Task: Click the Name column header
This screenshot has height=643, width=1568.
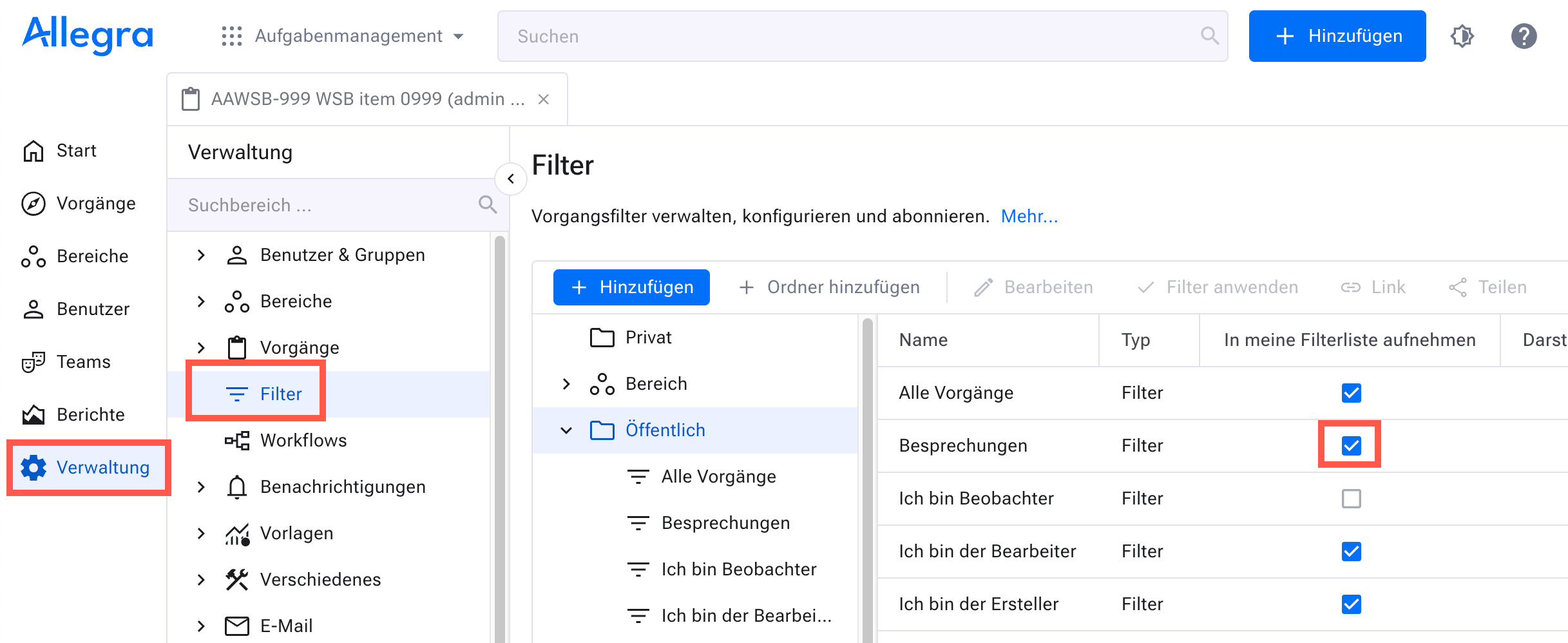Action: 988,340
